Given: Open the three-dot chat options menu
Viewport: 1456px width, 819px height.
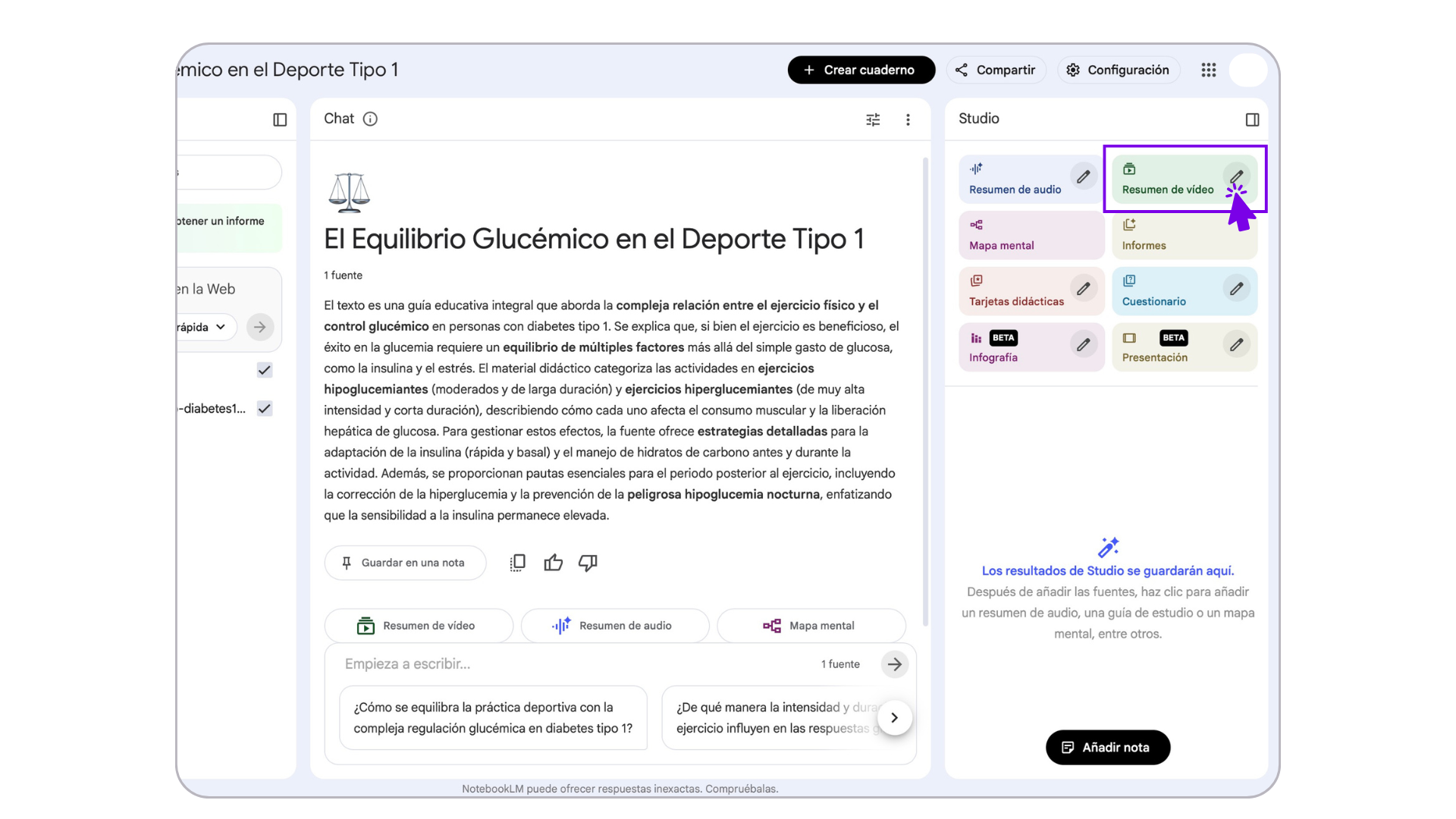Looking at the screenshot, I should (x=908, y=119).
